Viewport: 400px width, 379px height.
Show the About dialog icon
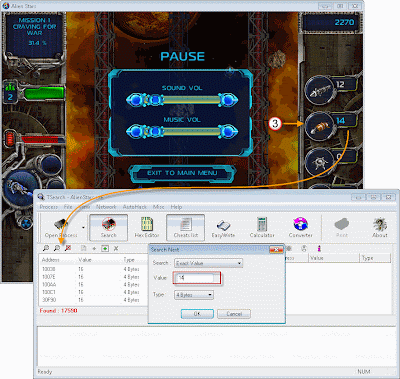380,227
